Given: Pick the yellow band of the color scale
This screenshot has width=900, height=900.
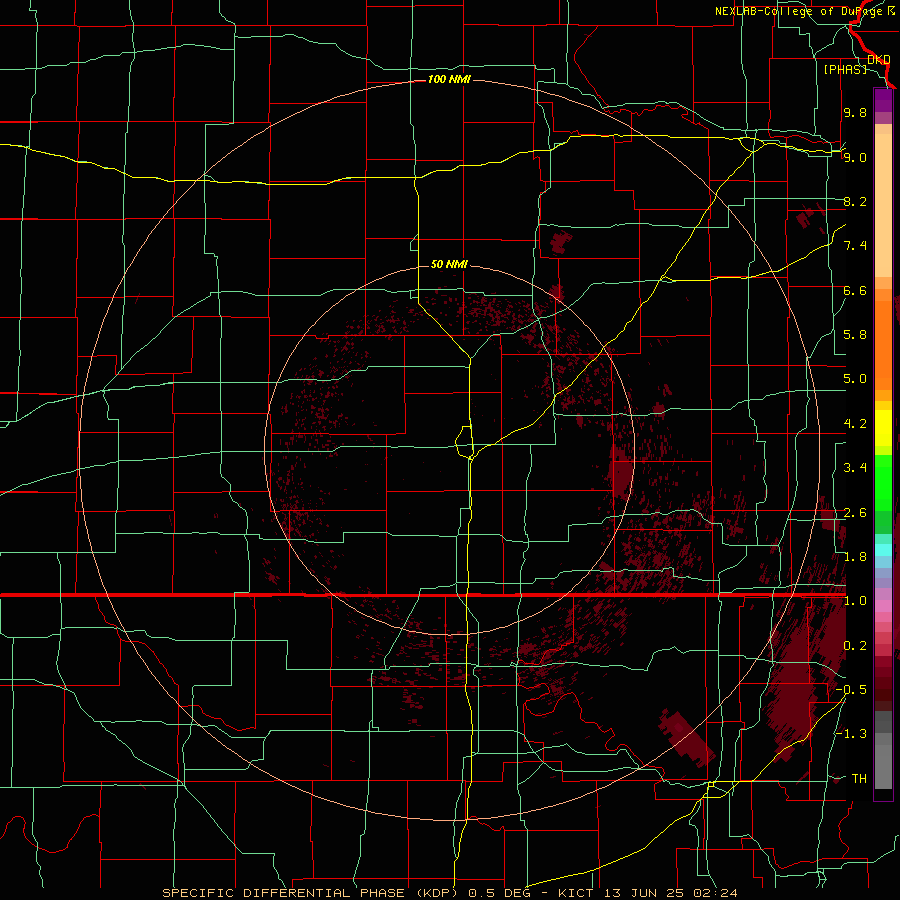Looking at the screenshot, I should coord(883,428).
